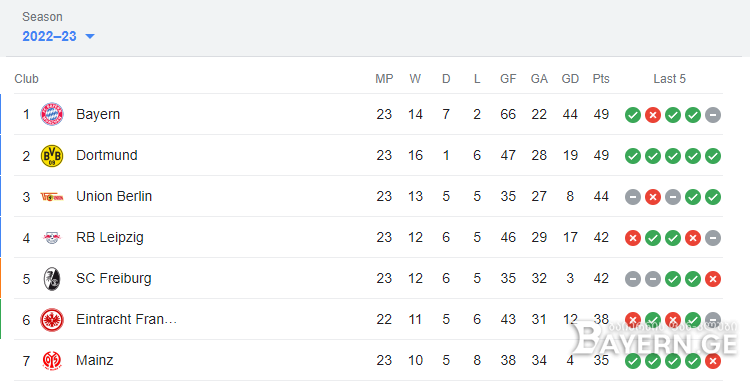Click Bayern's red loss icon in Last 5
This screenshot has height=382, width=750.
tap(652, 115)
